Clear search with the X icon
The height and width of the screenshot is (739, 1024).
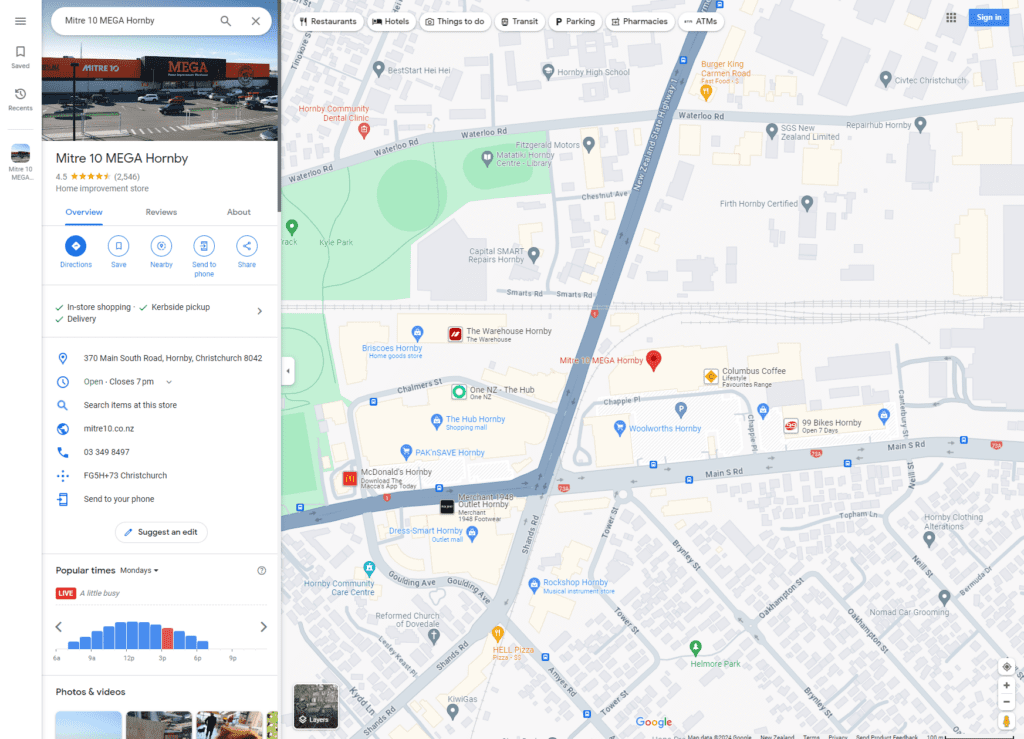click(x=256, y=21)
